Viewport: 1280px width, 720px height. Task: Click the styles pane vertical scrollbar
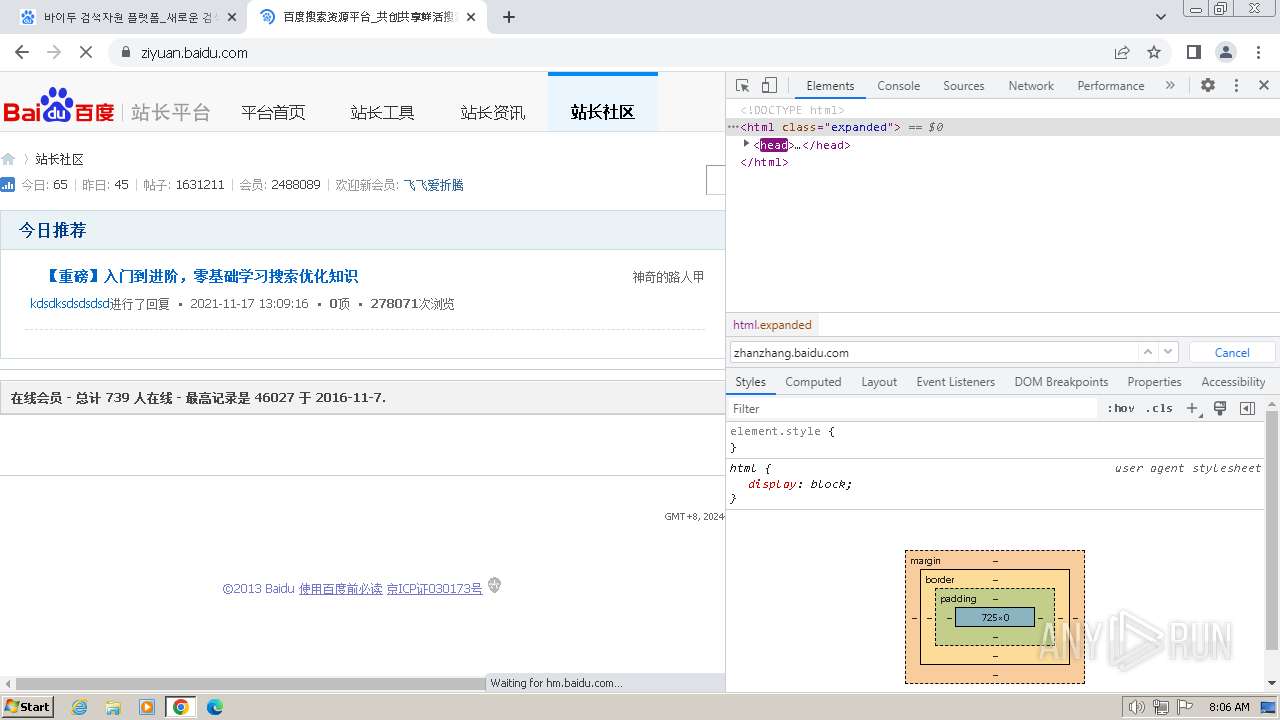(x=1272, y=530)
